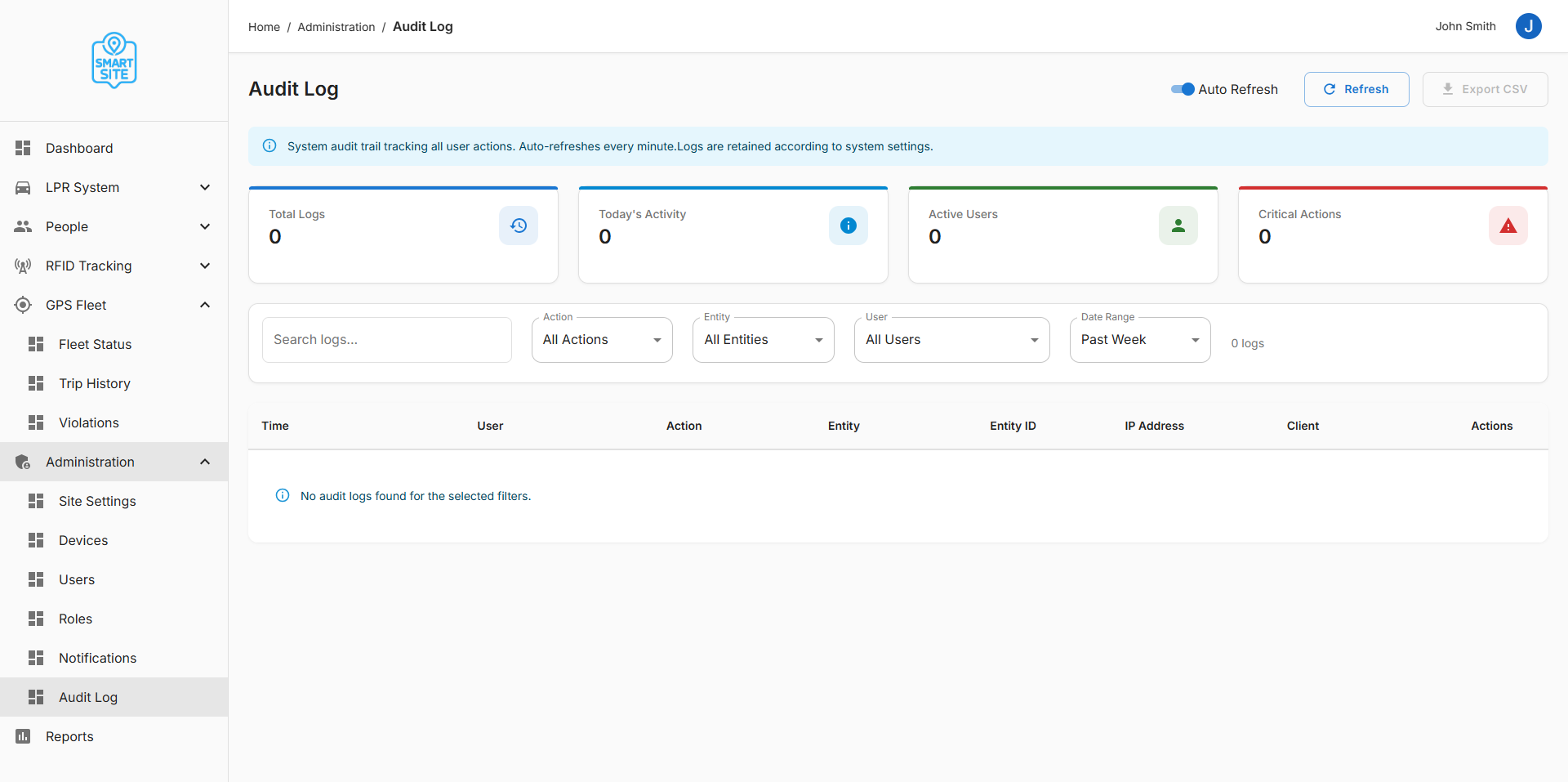Open Site Settings in the sidebar
This screenshot has width=1568, height=782.
pos(97,501)
